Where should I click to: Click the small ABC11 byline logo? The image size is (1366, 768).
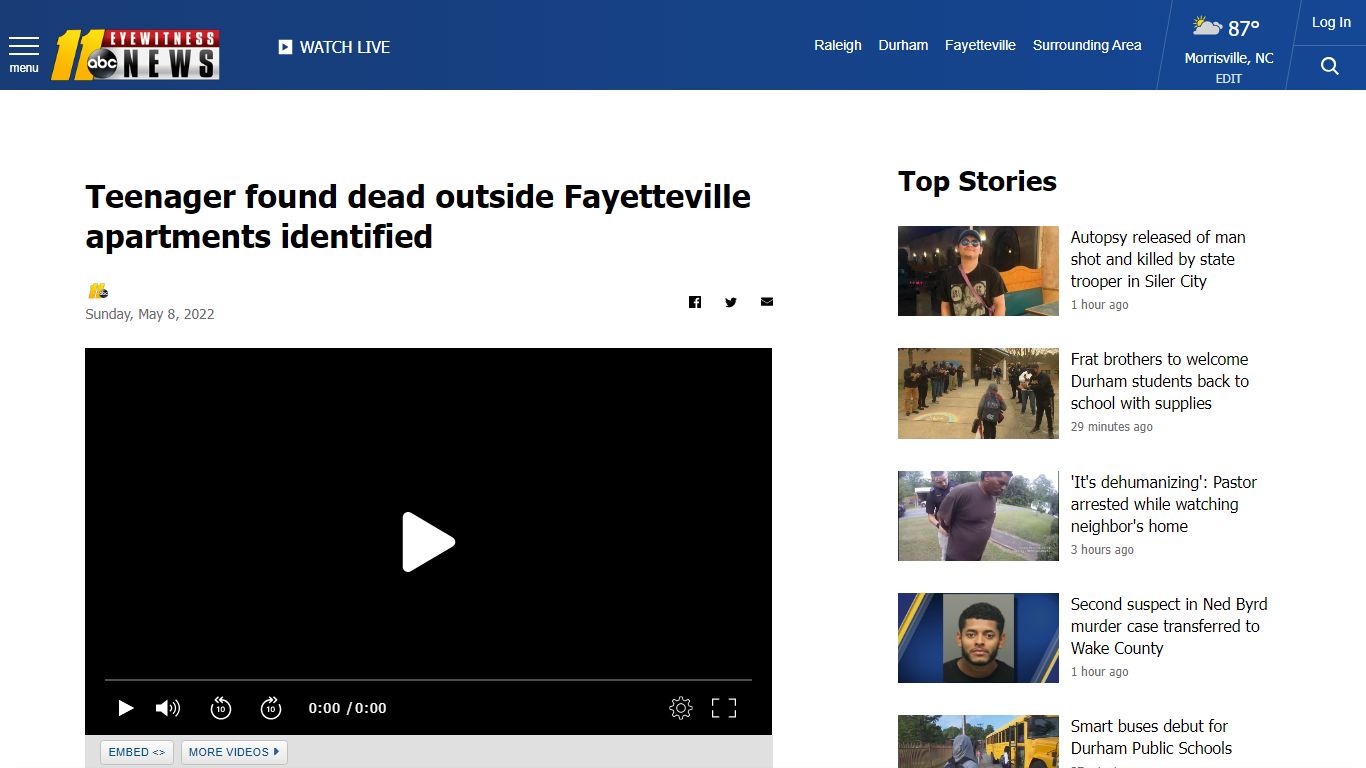(x=97, y=291)
